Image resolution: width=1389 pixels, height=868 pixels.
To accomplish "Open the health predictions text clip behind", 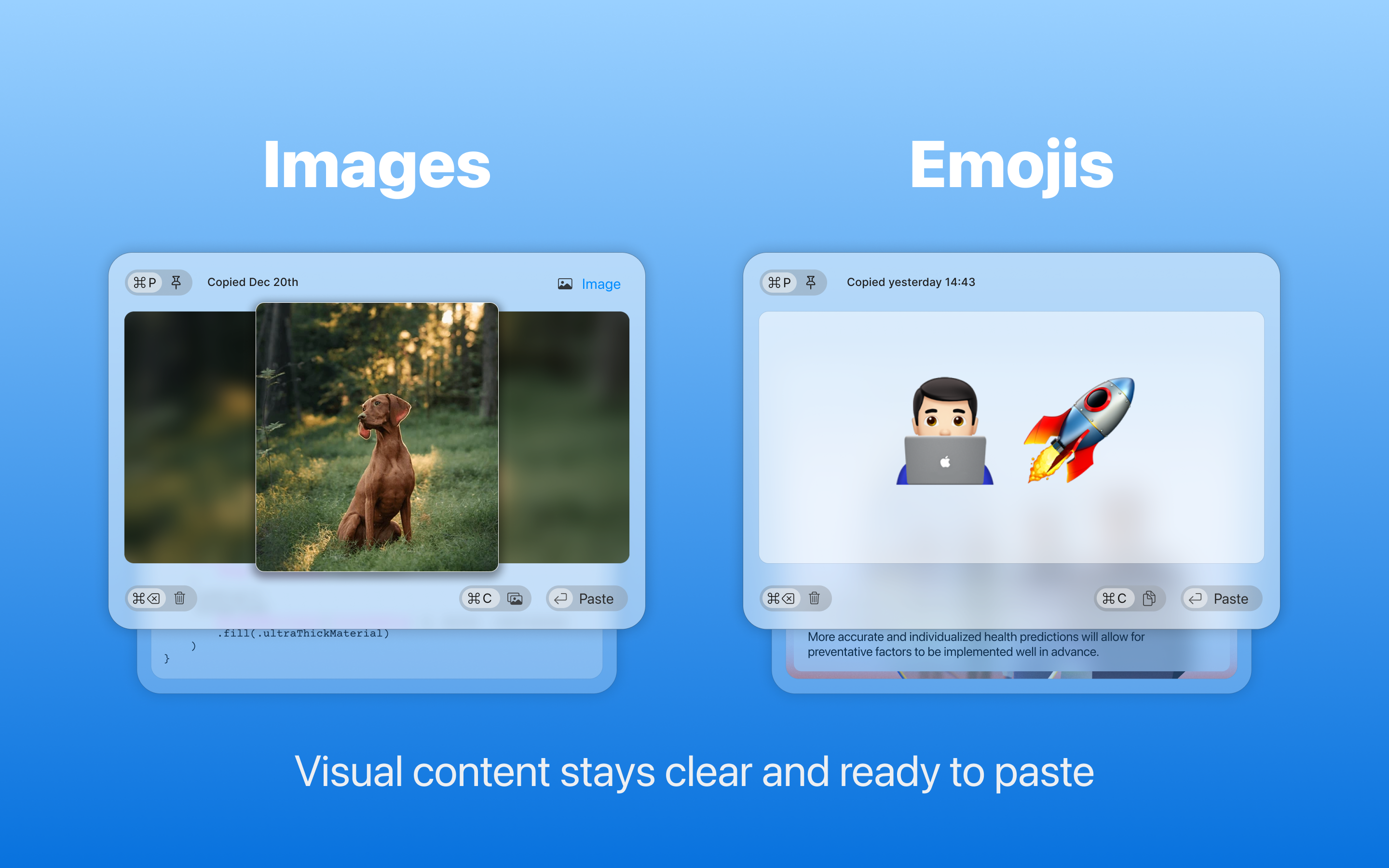I will pos(976,645).
